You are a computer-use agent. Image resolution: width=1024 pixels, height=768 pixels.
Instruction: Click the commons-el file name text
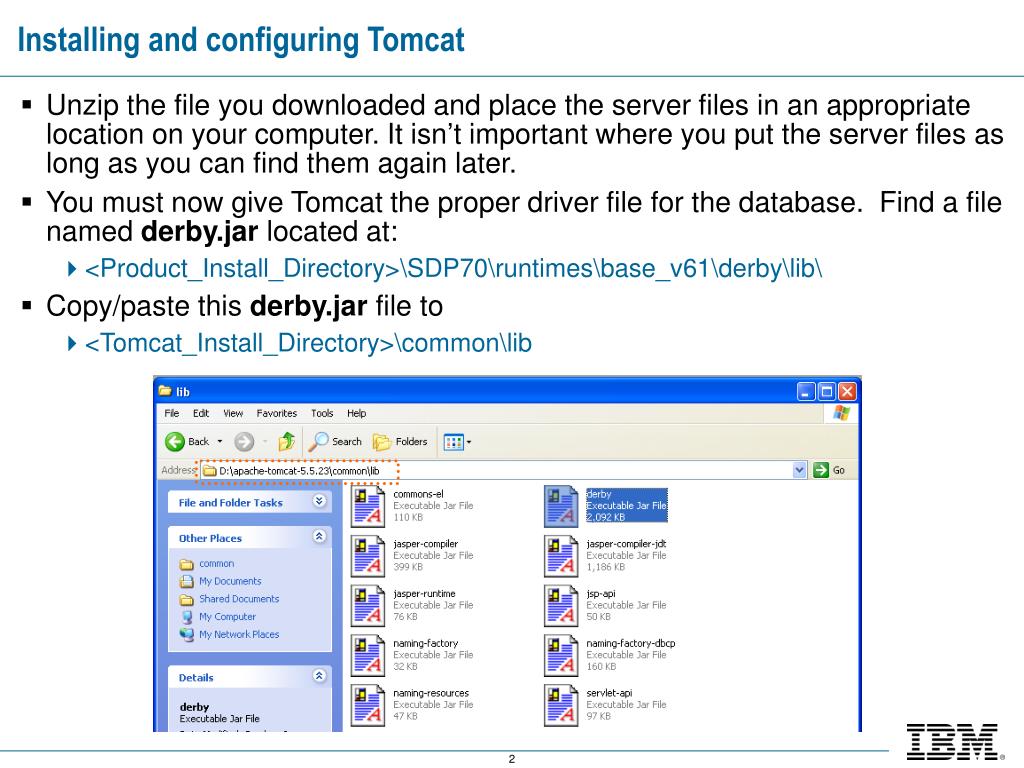coord(418,494)
